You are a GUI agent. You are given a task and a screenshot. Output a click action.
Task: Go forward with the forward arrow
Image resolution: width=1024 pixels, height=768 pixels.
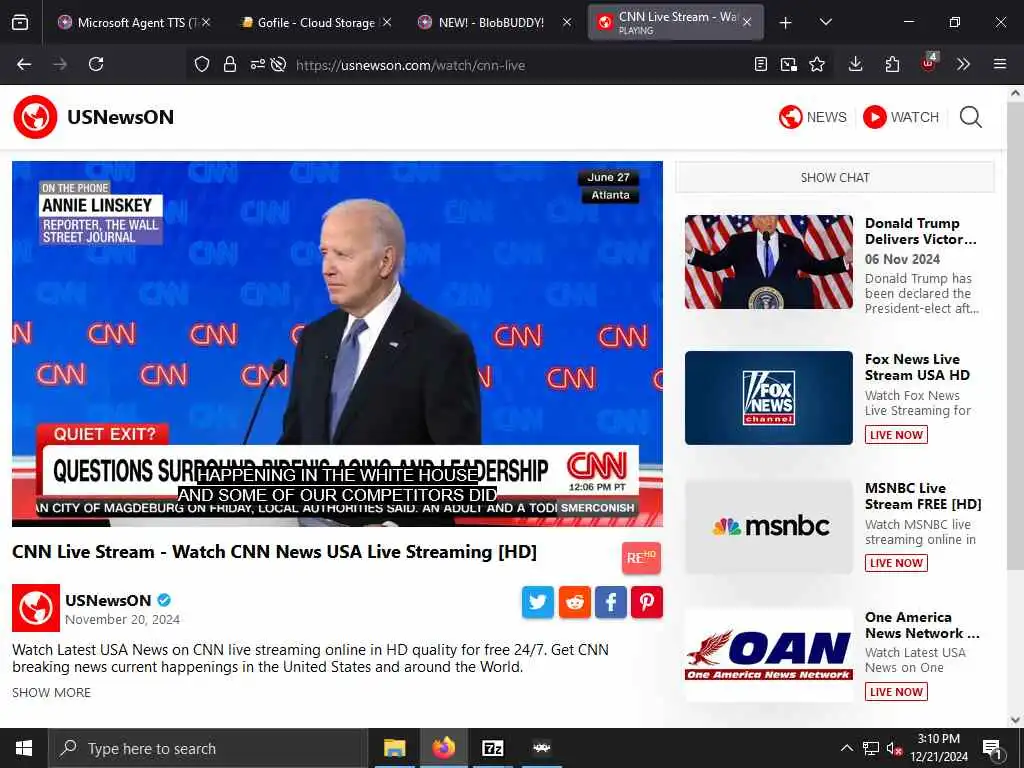point(60,64)
